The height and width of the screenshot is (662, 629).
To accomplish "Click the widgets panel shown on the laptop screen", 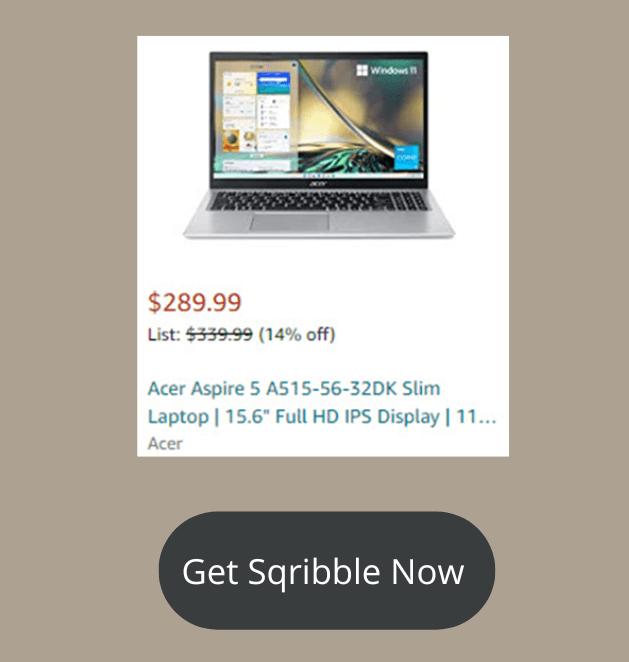I will click(256, 116).
